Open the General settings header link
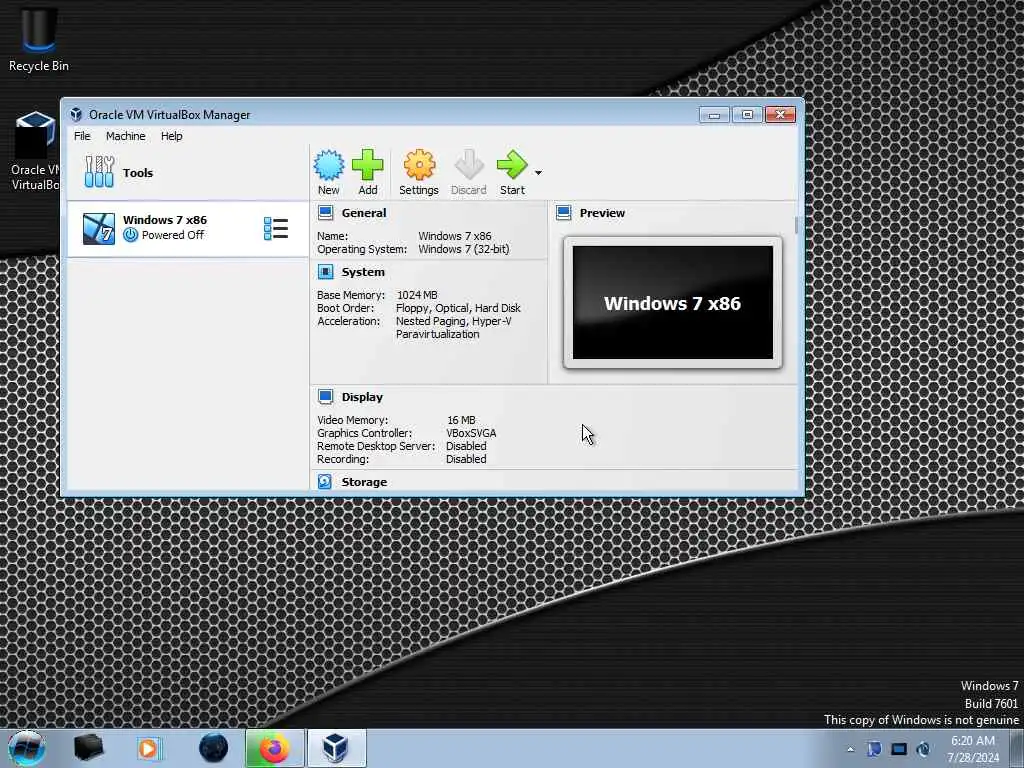The height and width of the screenshot is (768, 1024). tap(364, 213)
